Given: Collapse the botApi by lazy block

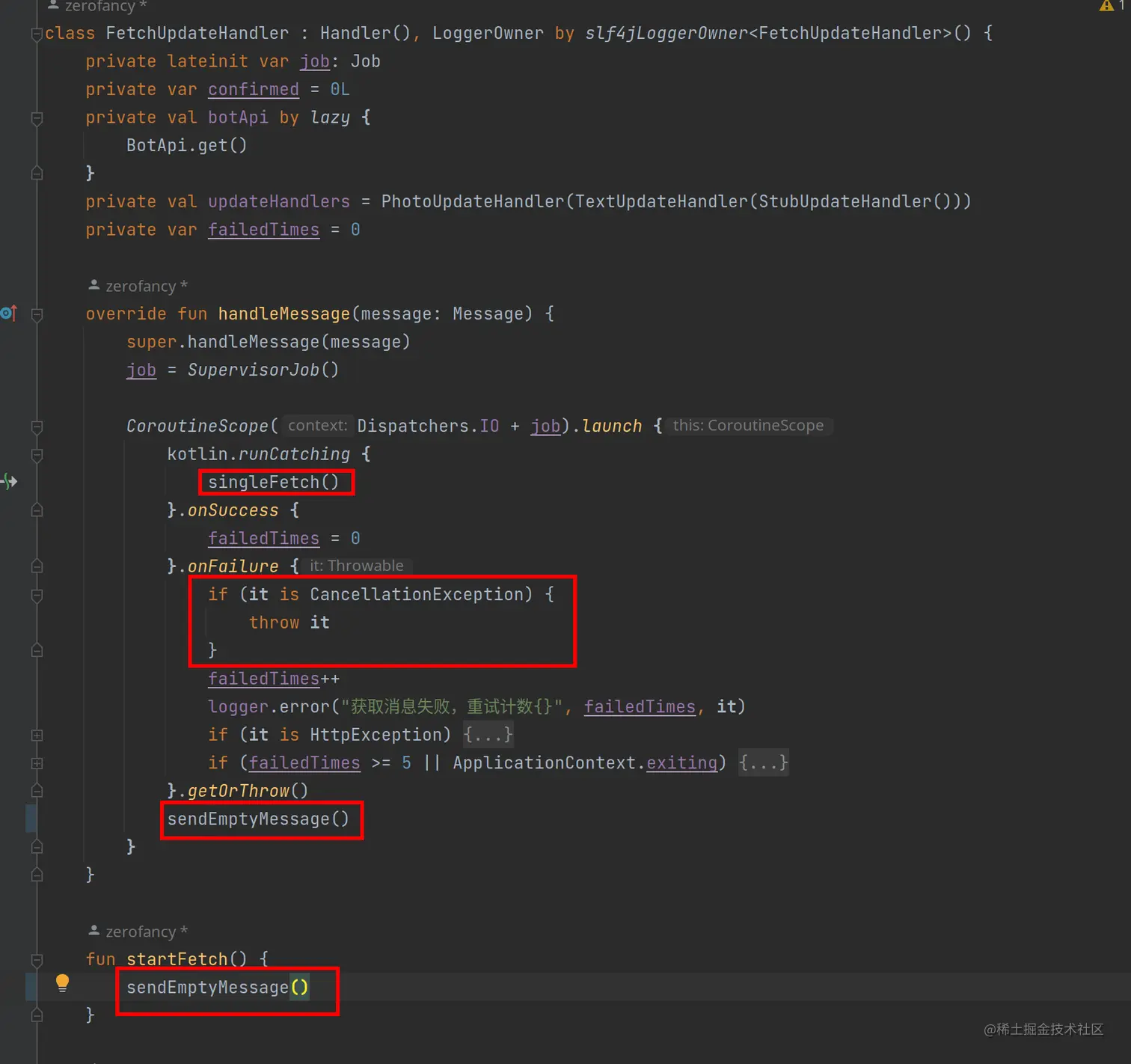Looking at the screenshot, I should point(37,117).
